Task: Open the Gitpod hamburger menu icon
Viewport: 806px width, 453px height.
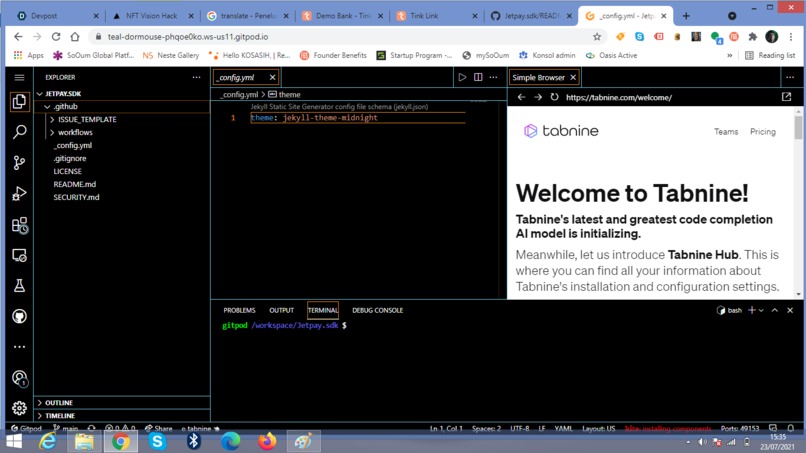Action: 19,77
